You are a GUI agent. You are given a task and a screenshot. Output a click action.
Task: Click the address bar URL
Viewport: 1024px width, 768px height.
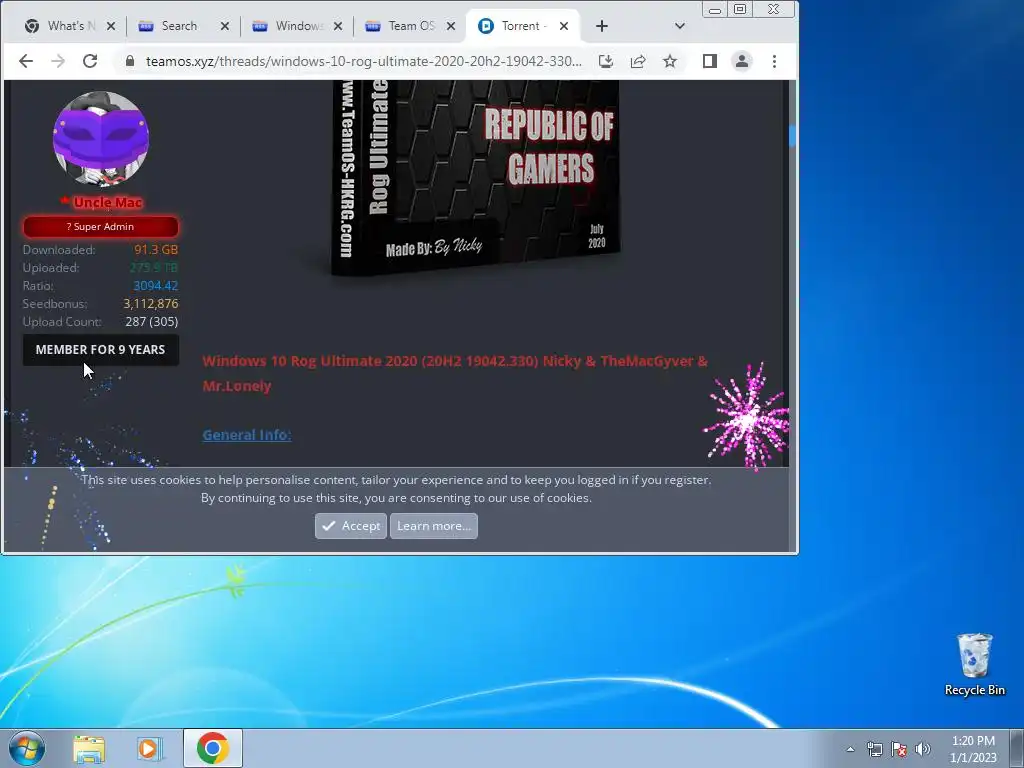[364, 61]
